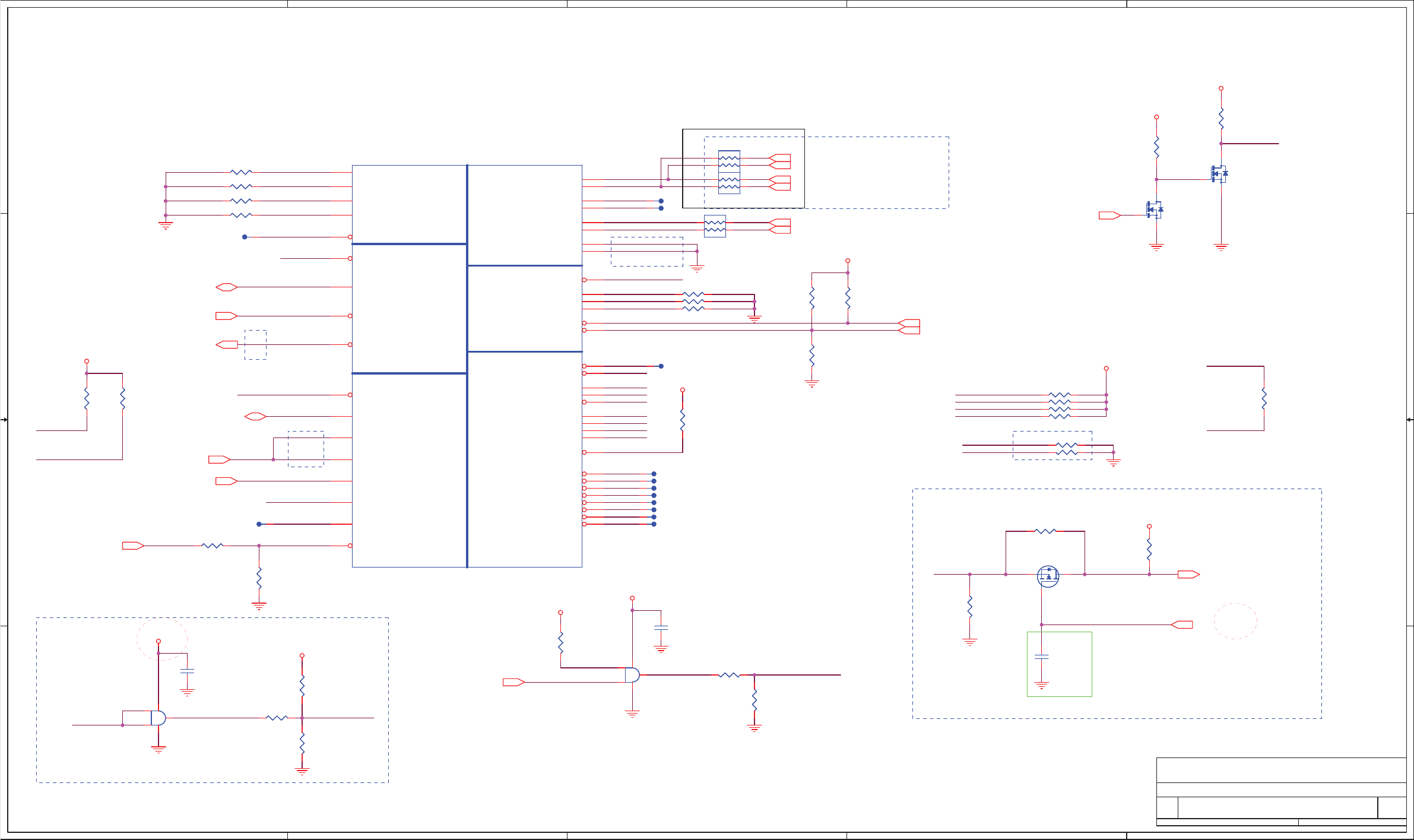
Task: Select the output port right of the circled MOSFET
Action: (x=1188, y=574)
